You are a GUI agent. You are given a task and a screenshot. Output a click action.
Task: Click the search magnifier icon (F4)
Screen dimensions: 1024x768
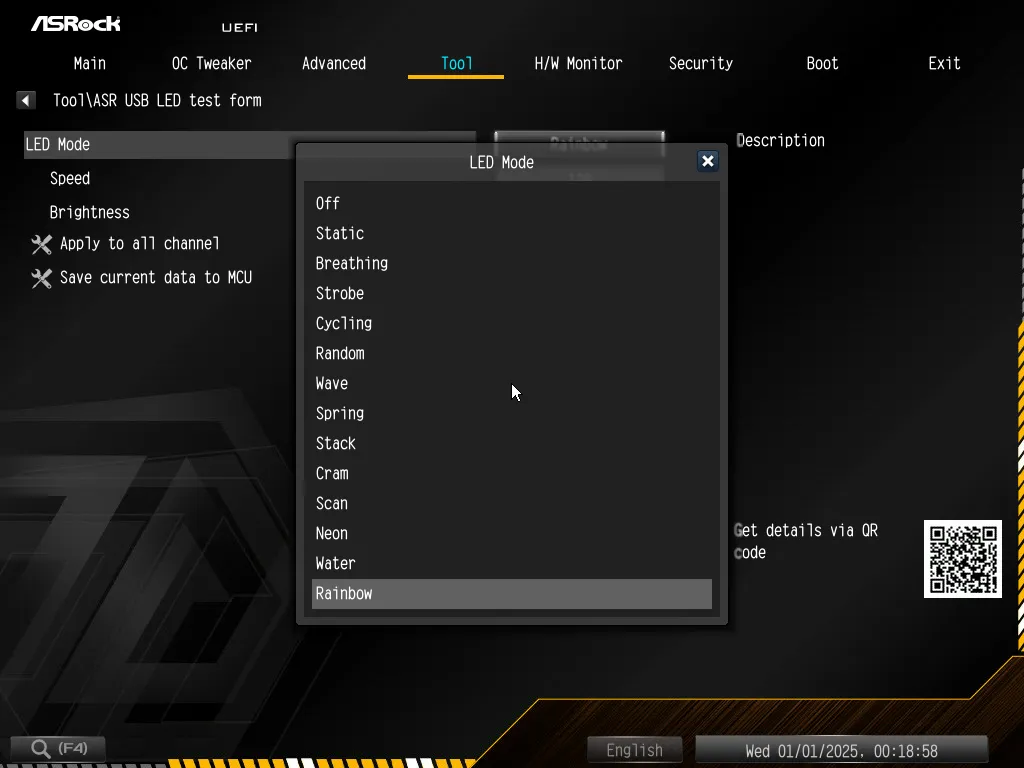(41, 748)
